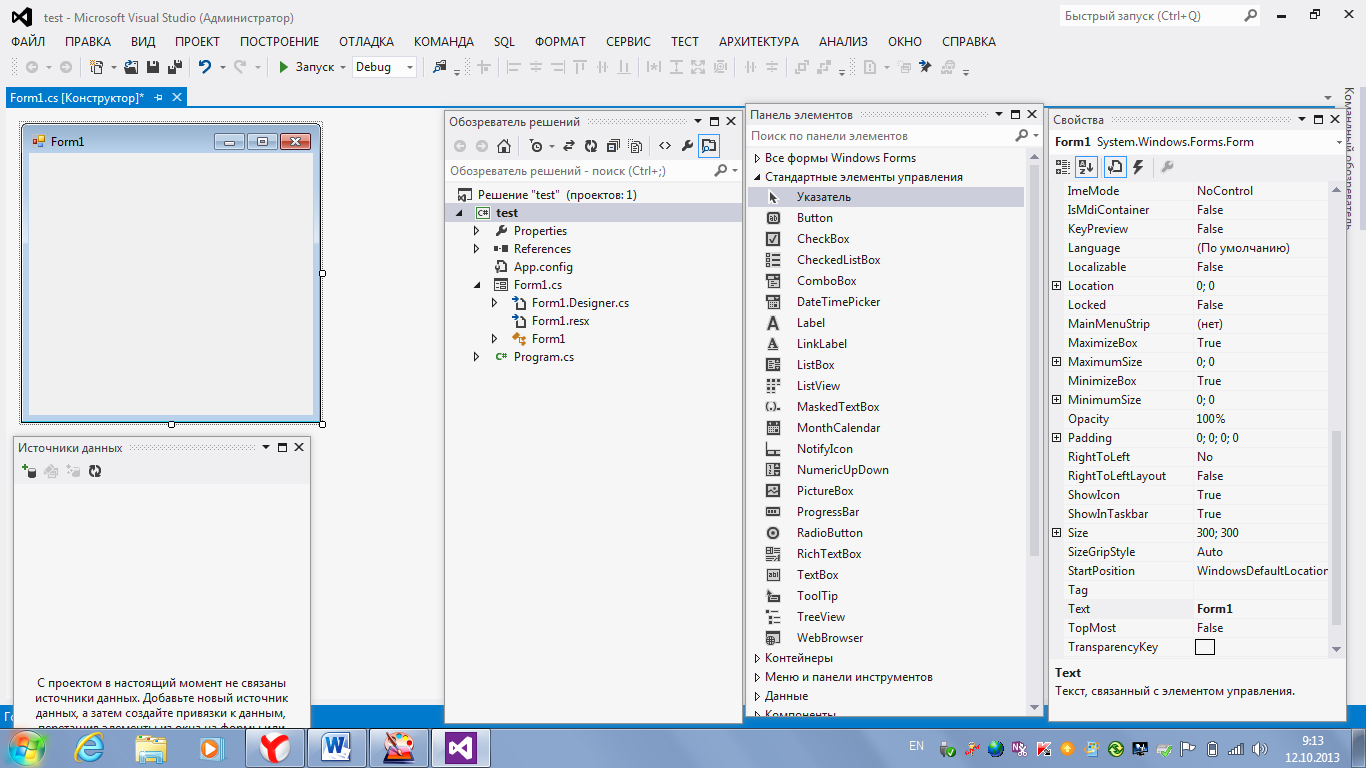Open ПОСТРОЕНИЕ menu
The width and height of the screenshot is (1366, 768).
pos(279,42)
